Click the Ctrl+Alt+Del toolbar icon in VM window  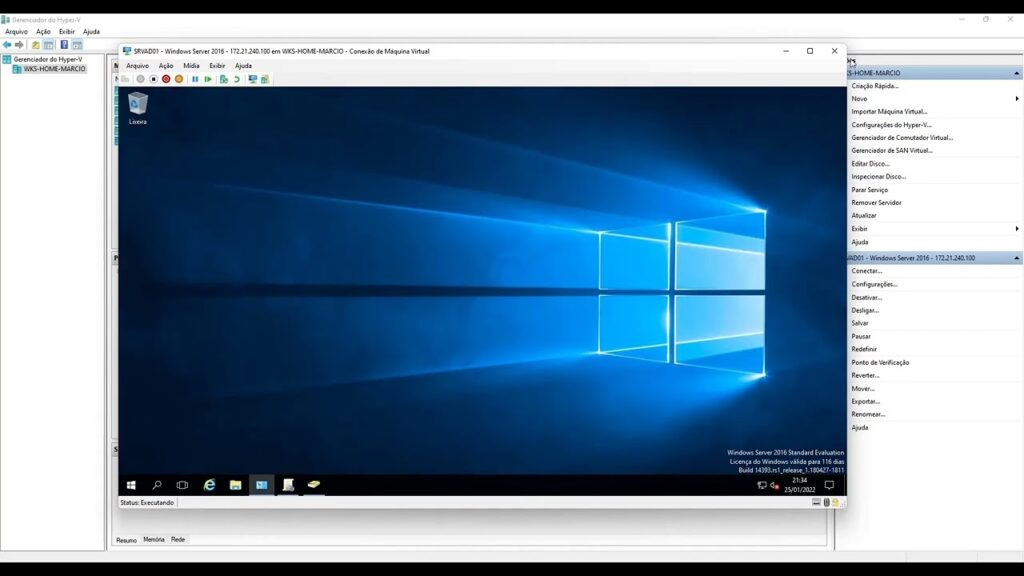point(125,79)
